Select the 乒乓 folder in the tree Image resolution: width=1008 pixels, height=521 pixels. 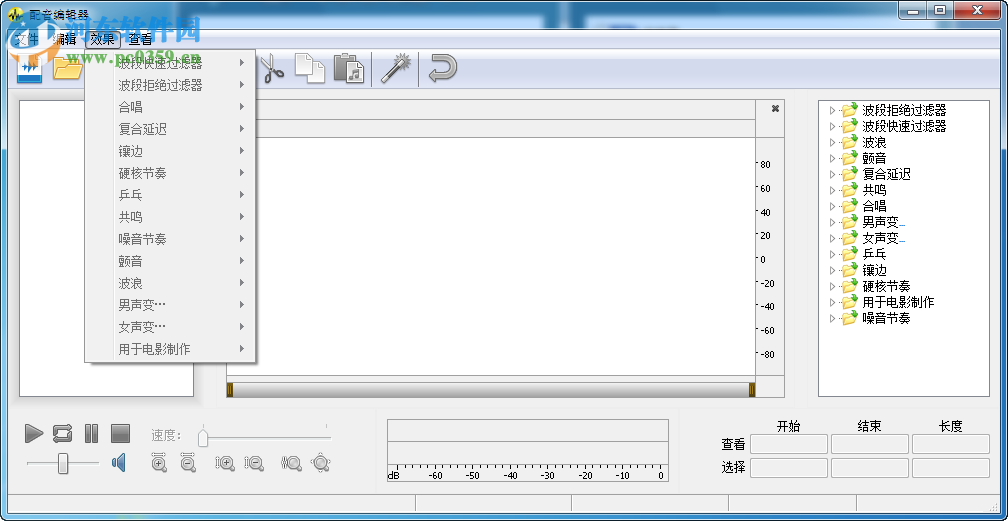tap(865, 254)
